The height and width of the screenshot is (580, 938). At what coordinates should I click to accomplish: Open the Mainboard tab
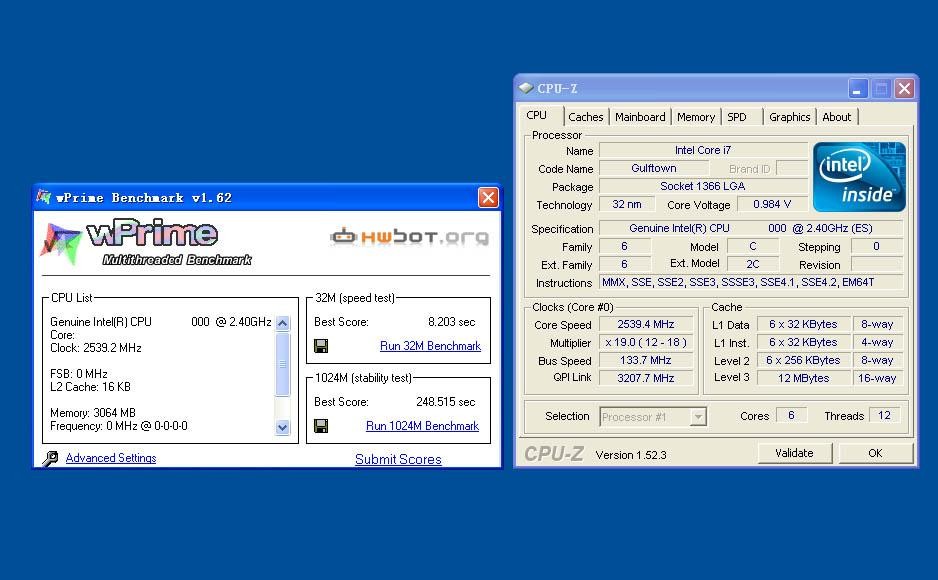click(x=640, y=117)
